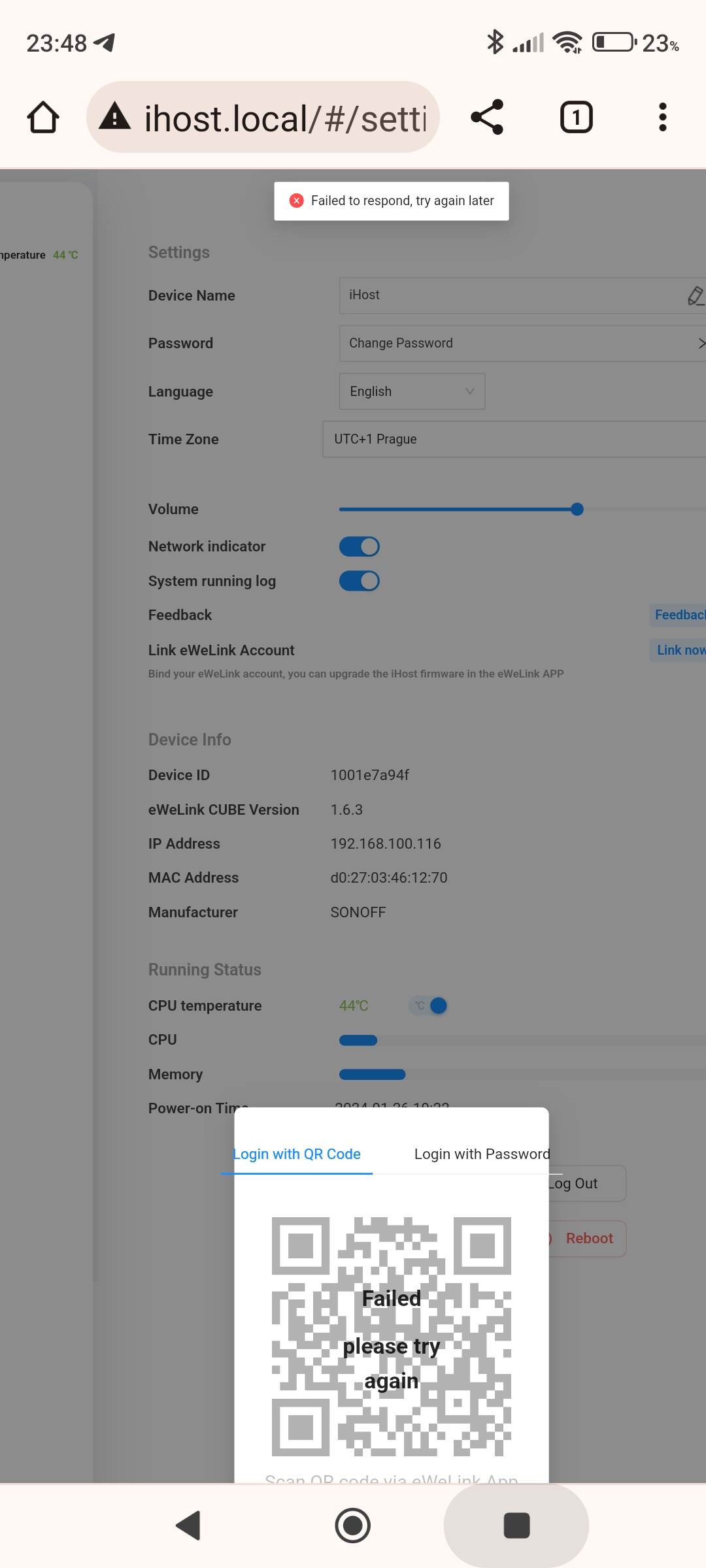Tap the insecure site warning triangle
Screen dimensions: 706x1568
point(115,116)
